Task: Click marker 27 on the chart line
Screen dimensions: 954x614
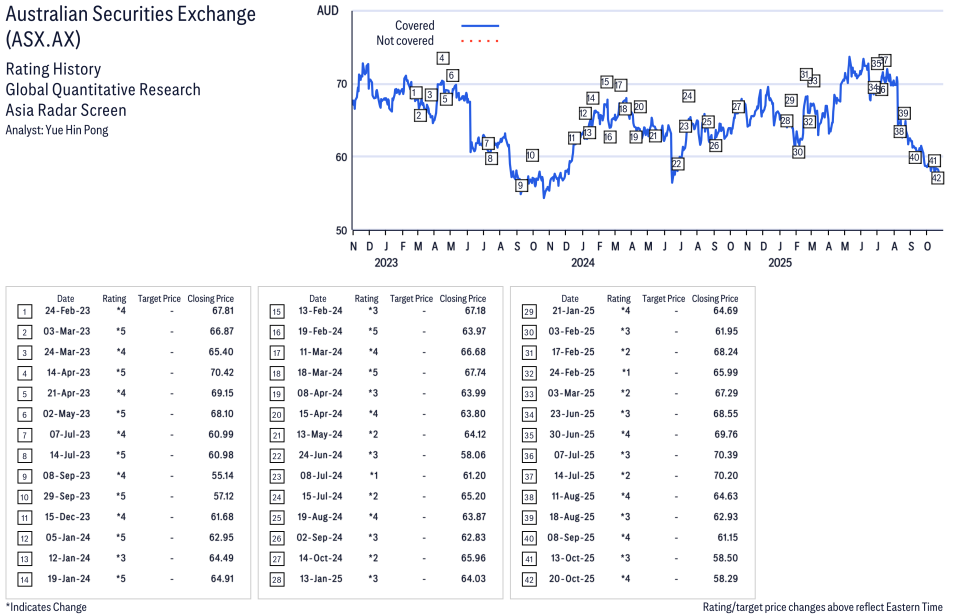Action: [x=738, y=107]
